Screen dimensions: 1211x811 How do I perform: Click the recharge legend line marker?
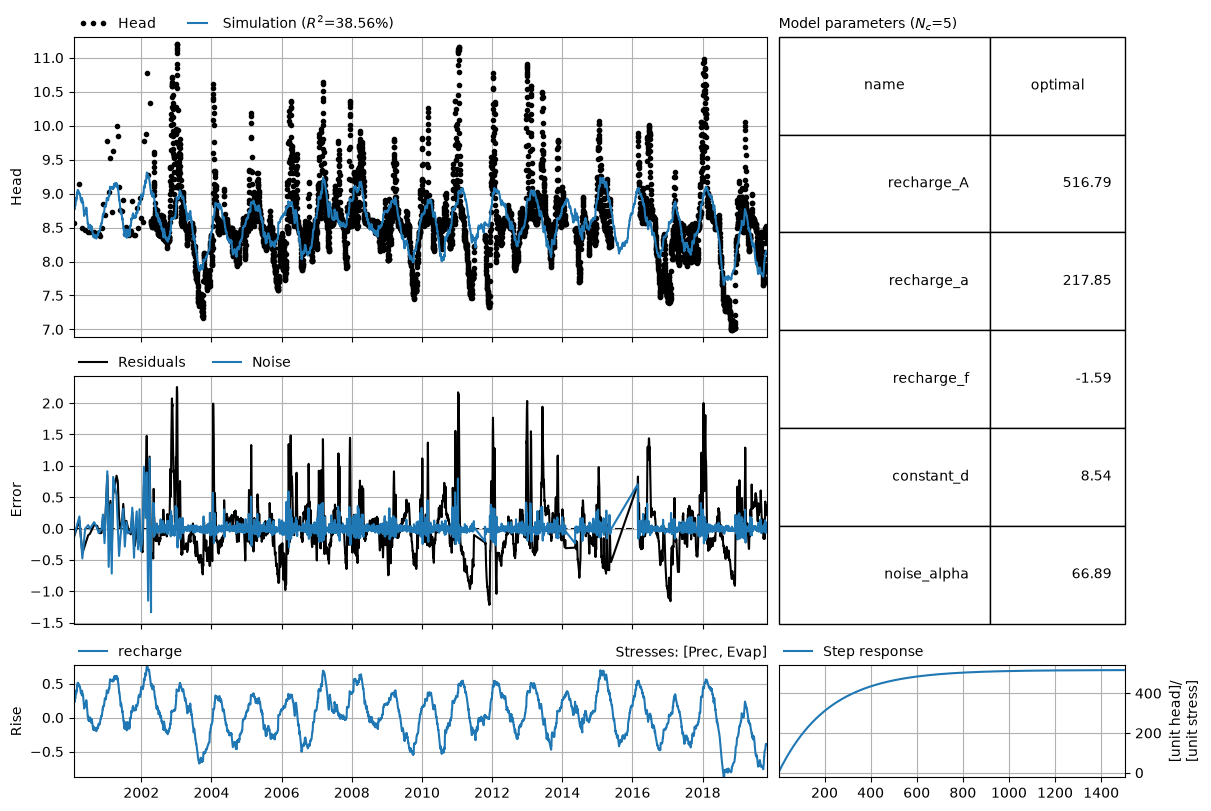(93, 651)
